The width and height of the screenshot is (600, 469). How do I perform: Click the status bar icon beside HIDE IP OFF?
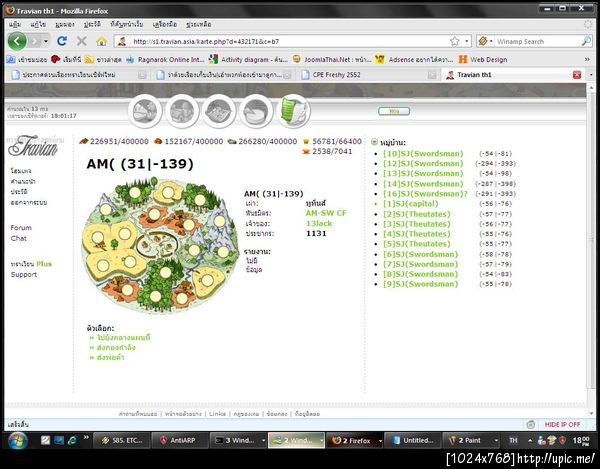click(530, 424)
